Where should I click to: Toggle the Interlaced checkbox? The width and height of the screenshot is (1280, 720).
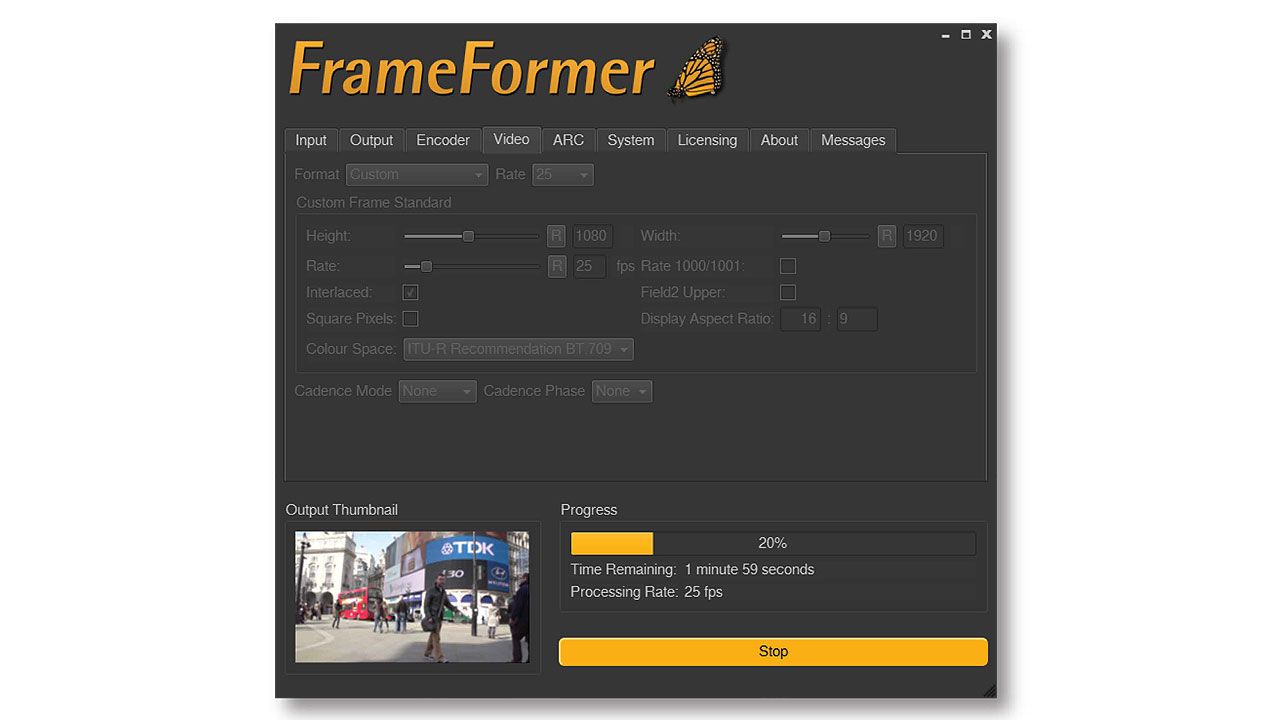pyautogui.click(x=410, y=292)
